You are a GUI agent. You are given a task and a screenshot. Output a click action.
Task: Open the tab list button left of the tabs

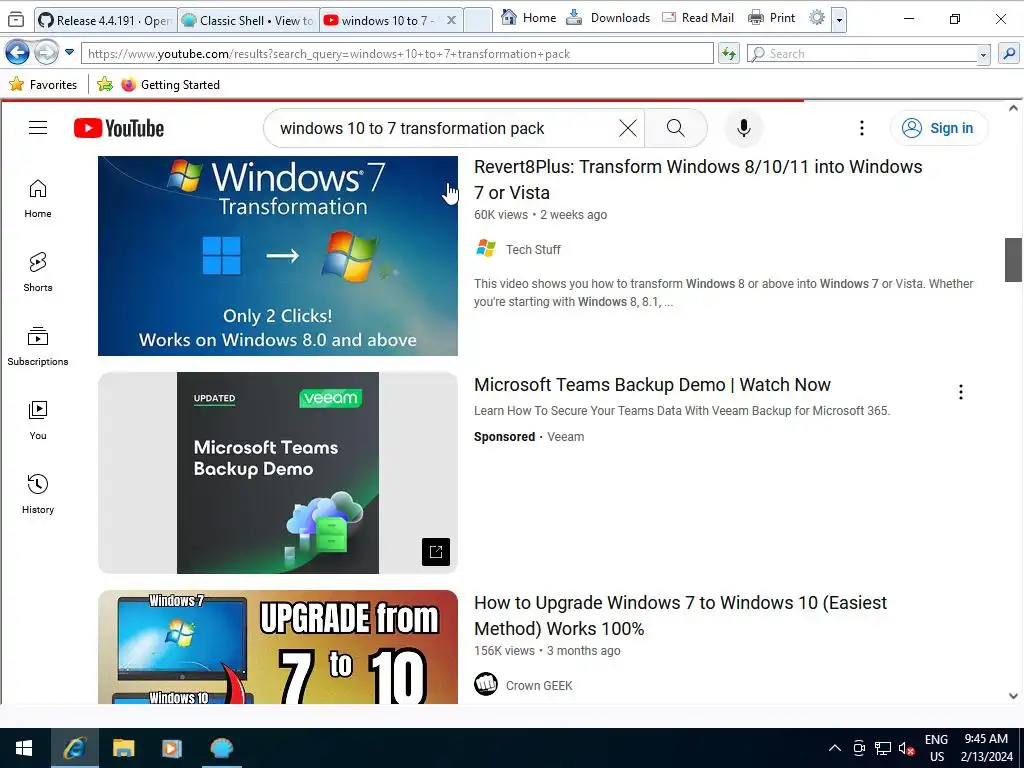click(16, 20)
